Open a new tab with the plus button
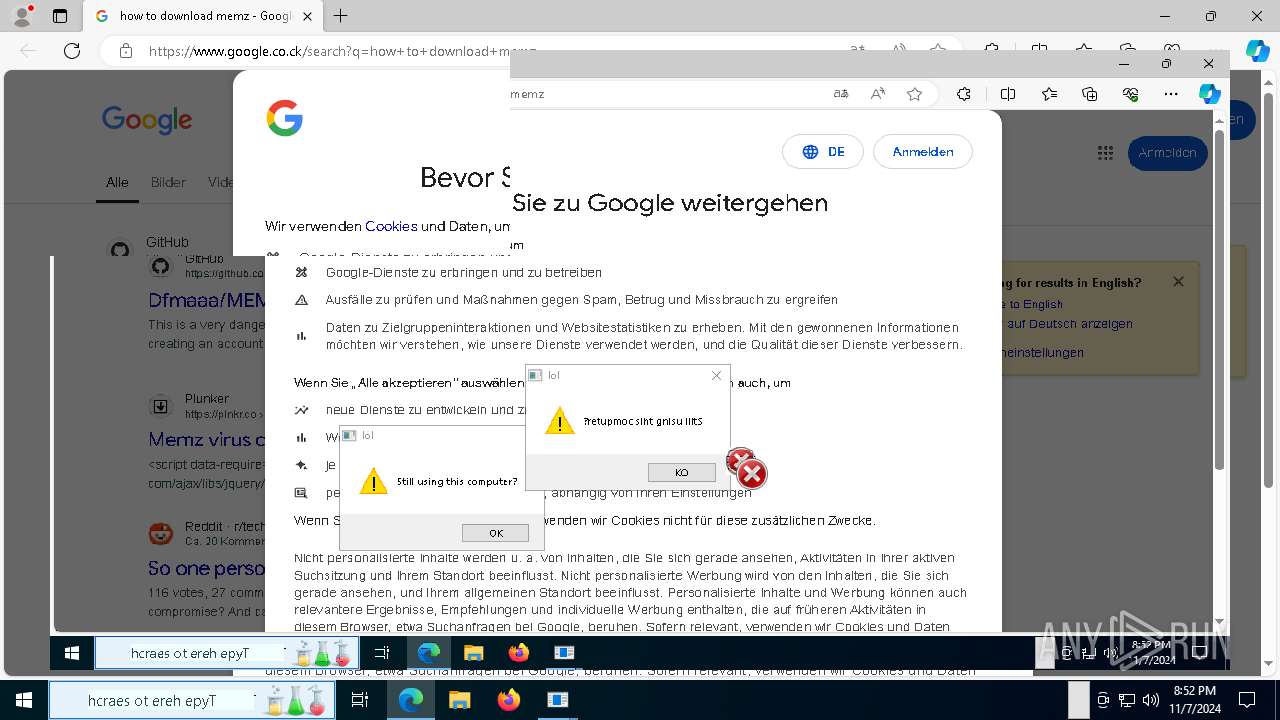The width and height of the screenshot is (1280, 720). 341,16
